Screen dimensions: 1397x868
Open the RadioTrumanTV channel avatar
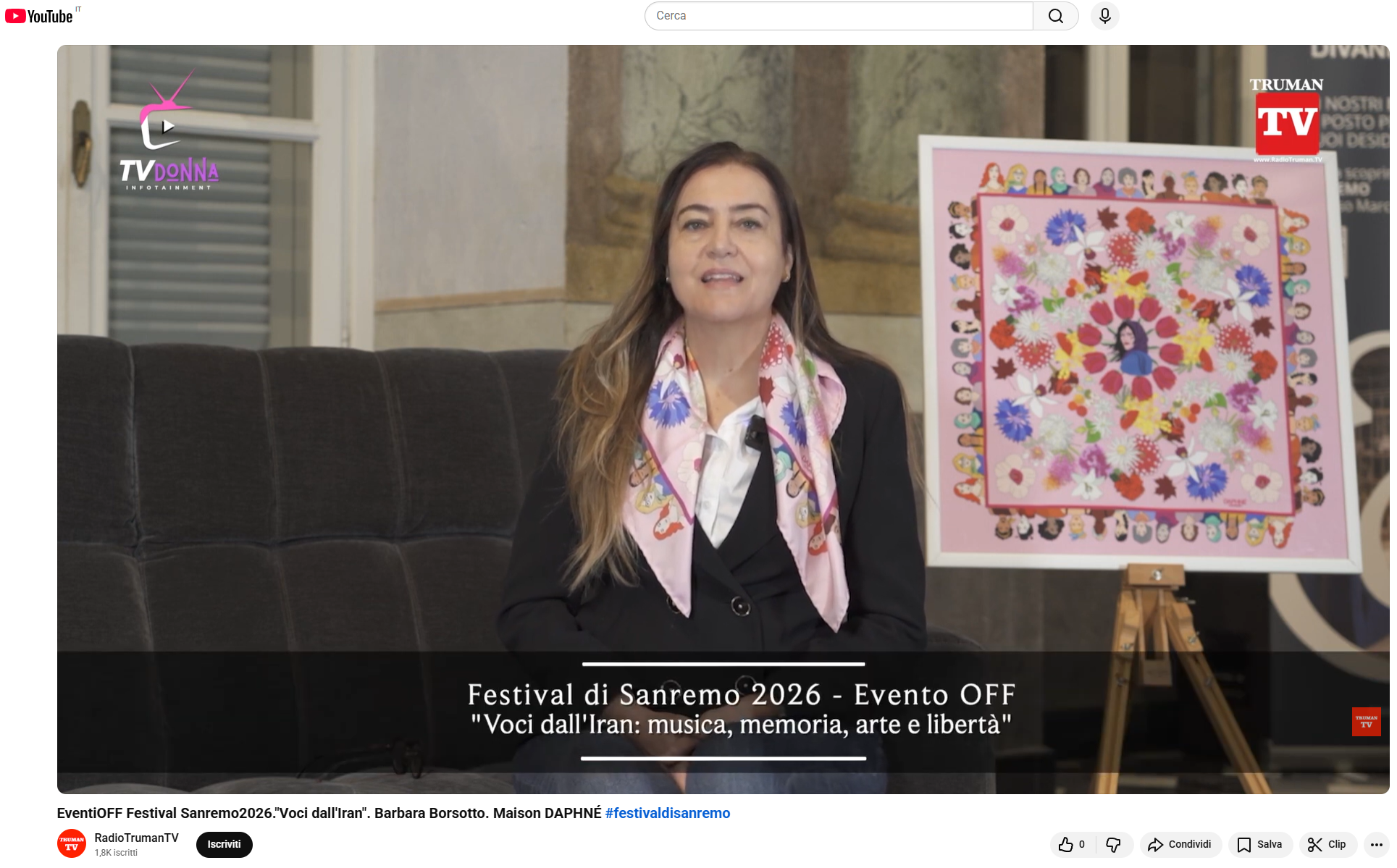click(72, 844)
